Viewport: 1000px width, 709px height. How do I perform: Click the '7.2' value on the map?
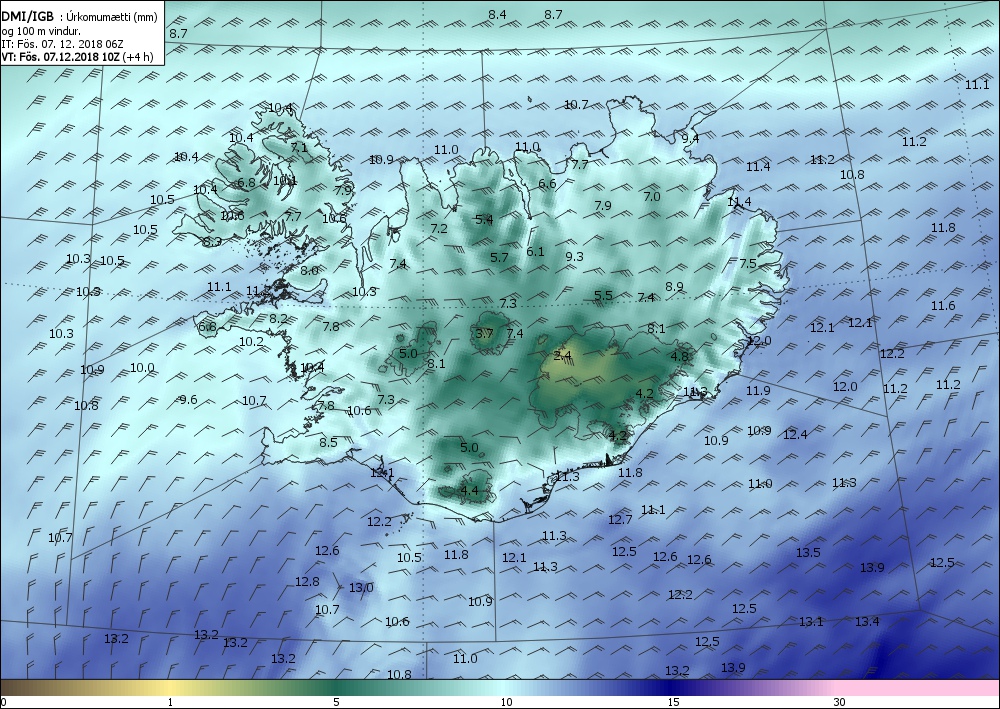[439, 228]
